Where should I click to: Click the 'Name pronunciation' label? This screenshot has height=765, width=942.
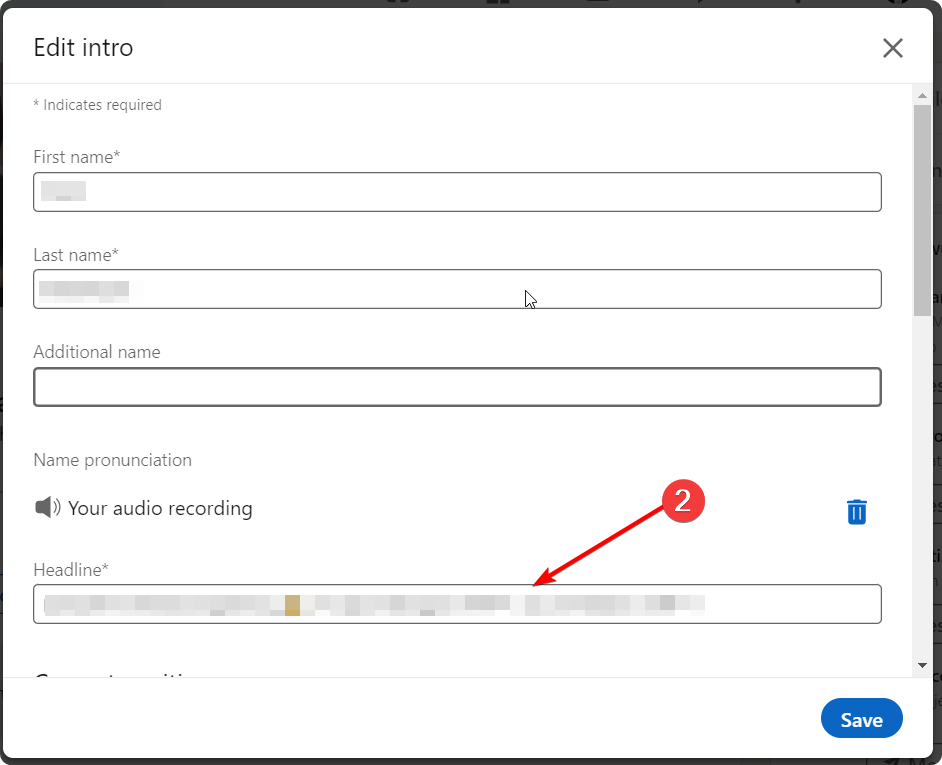click(112, 460)
